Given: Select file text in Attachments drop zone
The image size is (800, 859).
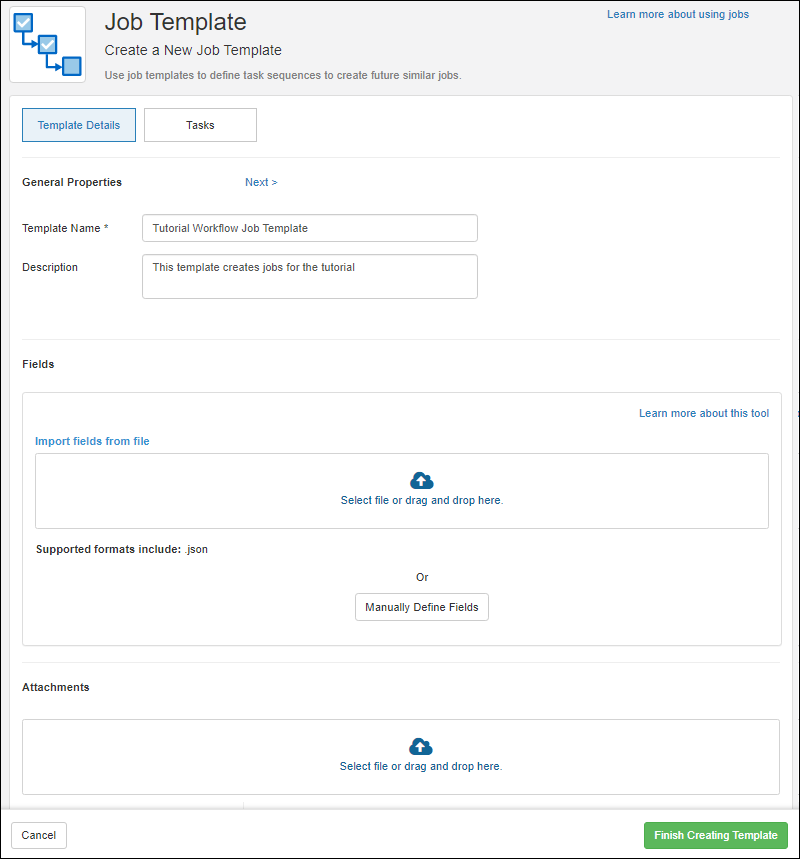Looking at the screenshot, I should tap(420, 766).
